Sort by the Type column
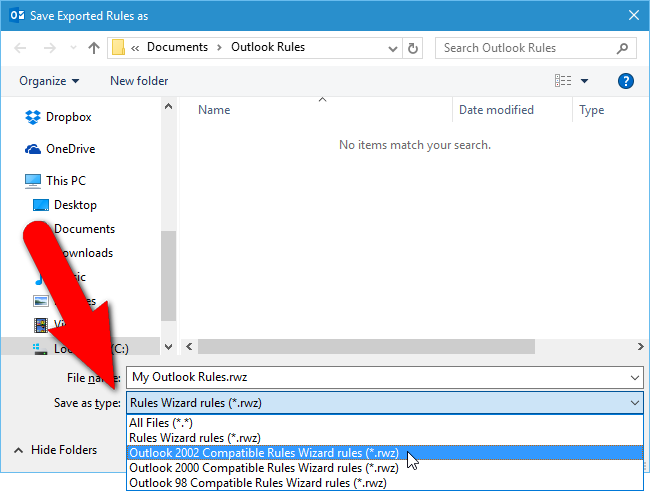650x491 pixels. tap(592, 110)
